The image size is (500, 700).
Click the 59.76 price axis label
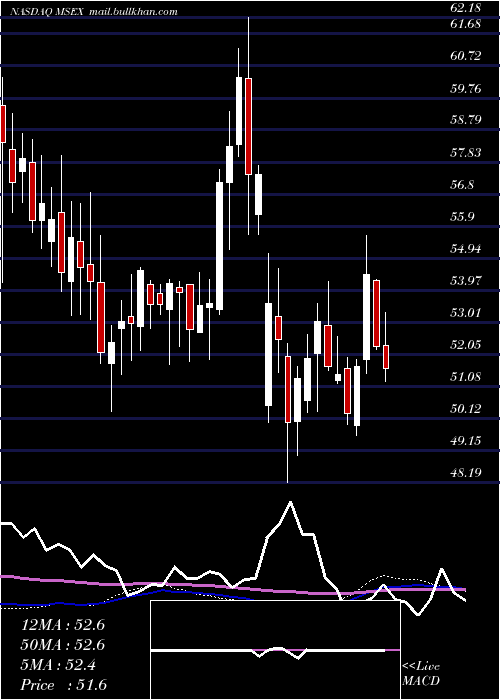tap(466, 88)
